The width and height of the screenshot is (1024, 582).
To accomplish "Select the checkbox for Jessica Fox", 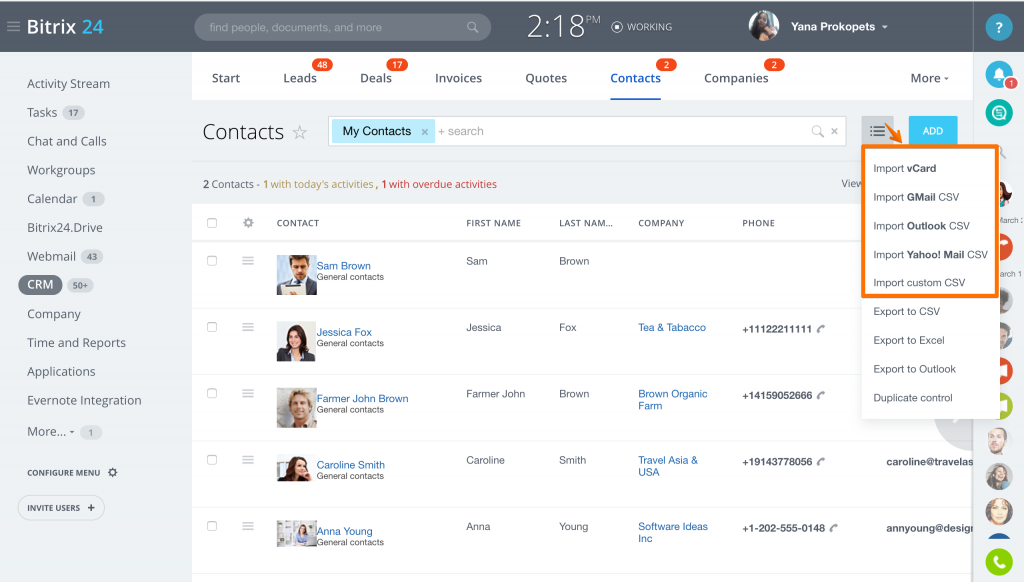I will point(212,327).
